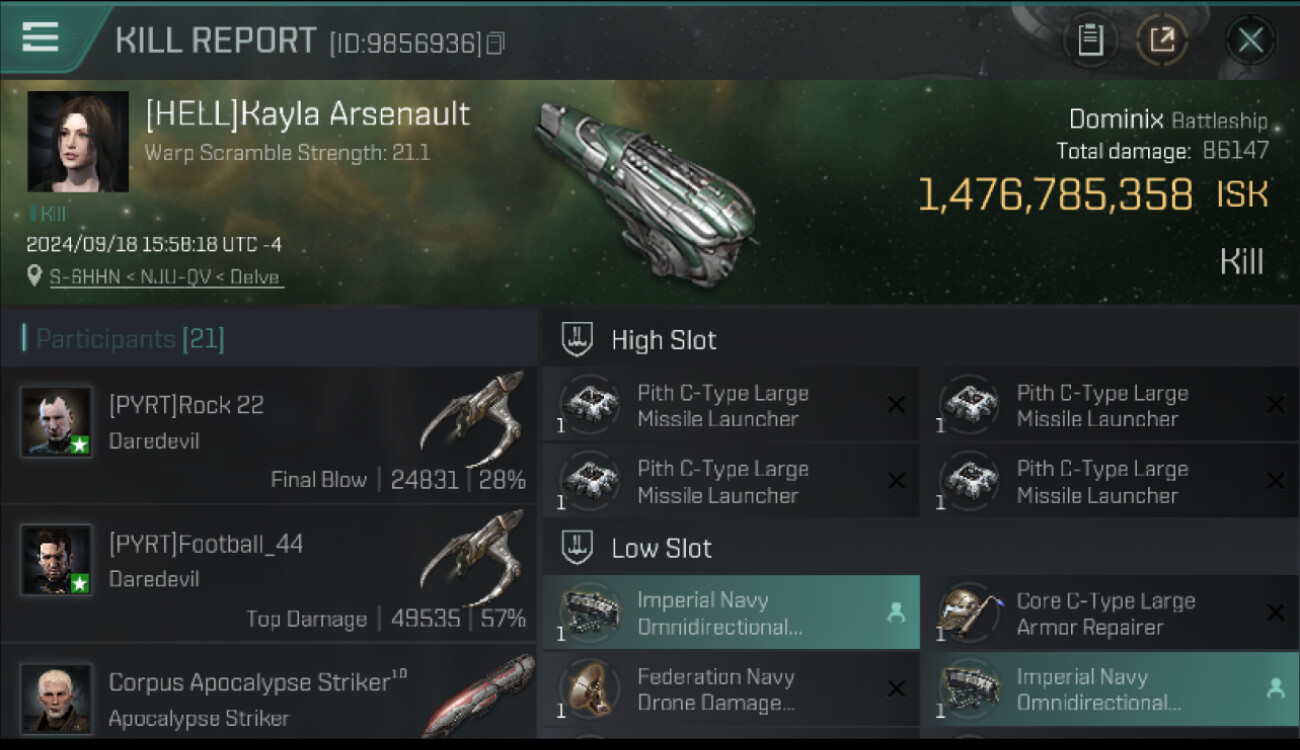
Task: Select Football_44's portrait
Action: pyautogui.click(x=56, y=559)
